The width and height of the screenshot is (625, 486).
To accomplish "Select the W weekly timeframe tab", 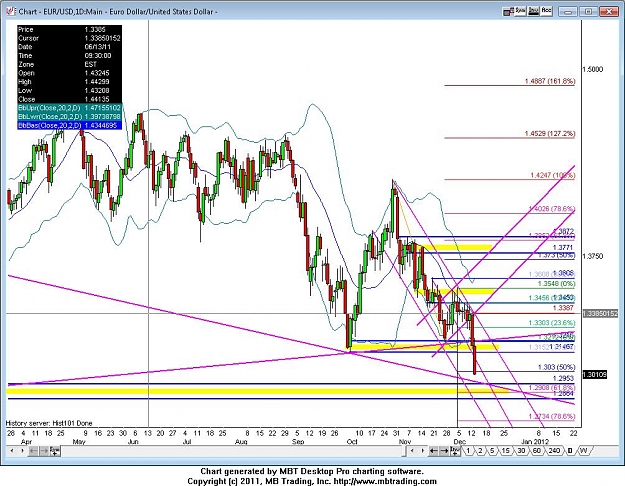I will 584,451.
